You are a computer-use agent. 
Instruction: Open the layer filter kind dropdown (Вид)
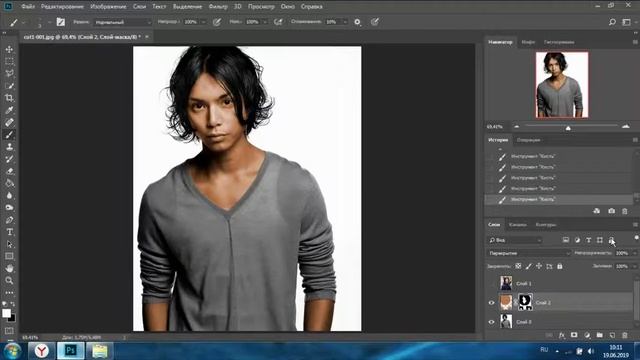[515, 240]
